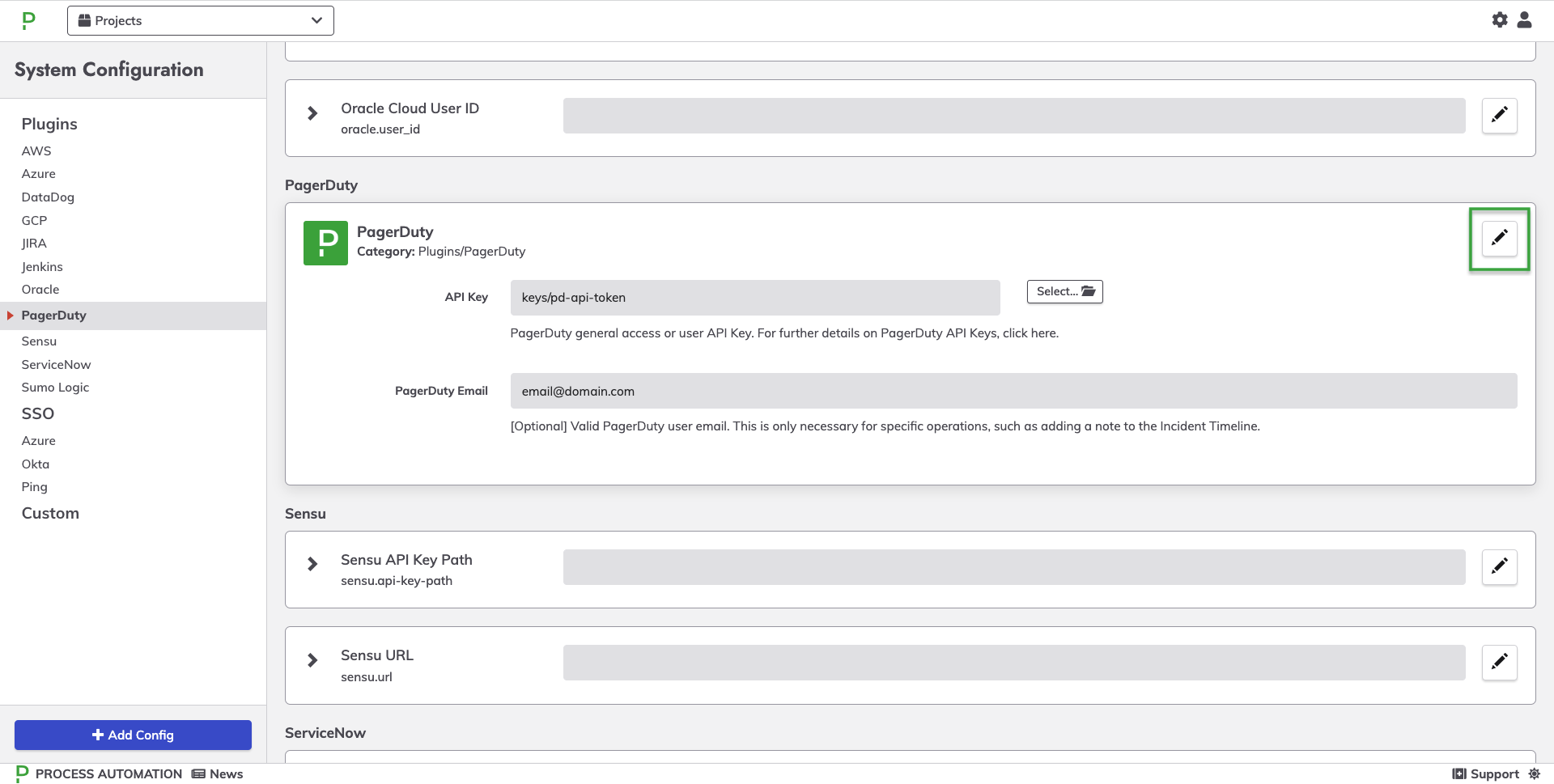
Task: Select Ping under SSO
Action: (x=34, y=487)
